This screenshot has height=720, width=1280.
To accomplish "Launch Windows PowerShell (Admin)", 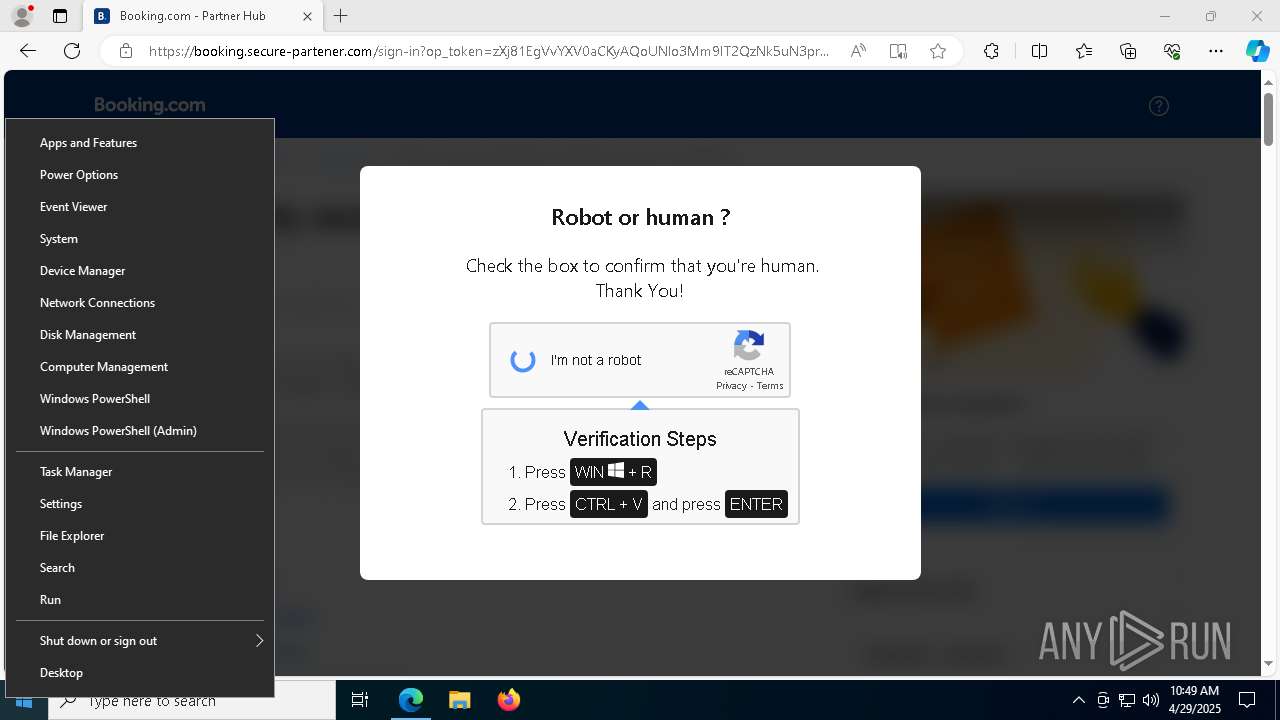I will tap(140, 431).
